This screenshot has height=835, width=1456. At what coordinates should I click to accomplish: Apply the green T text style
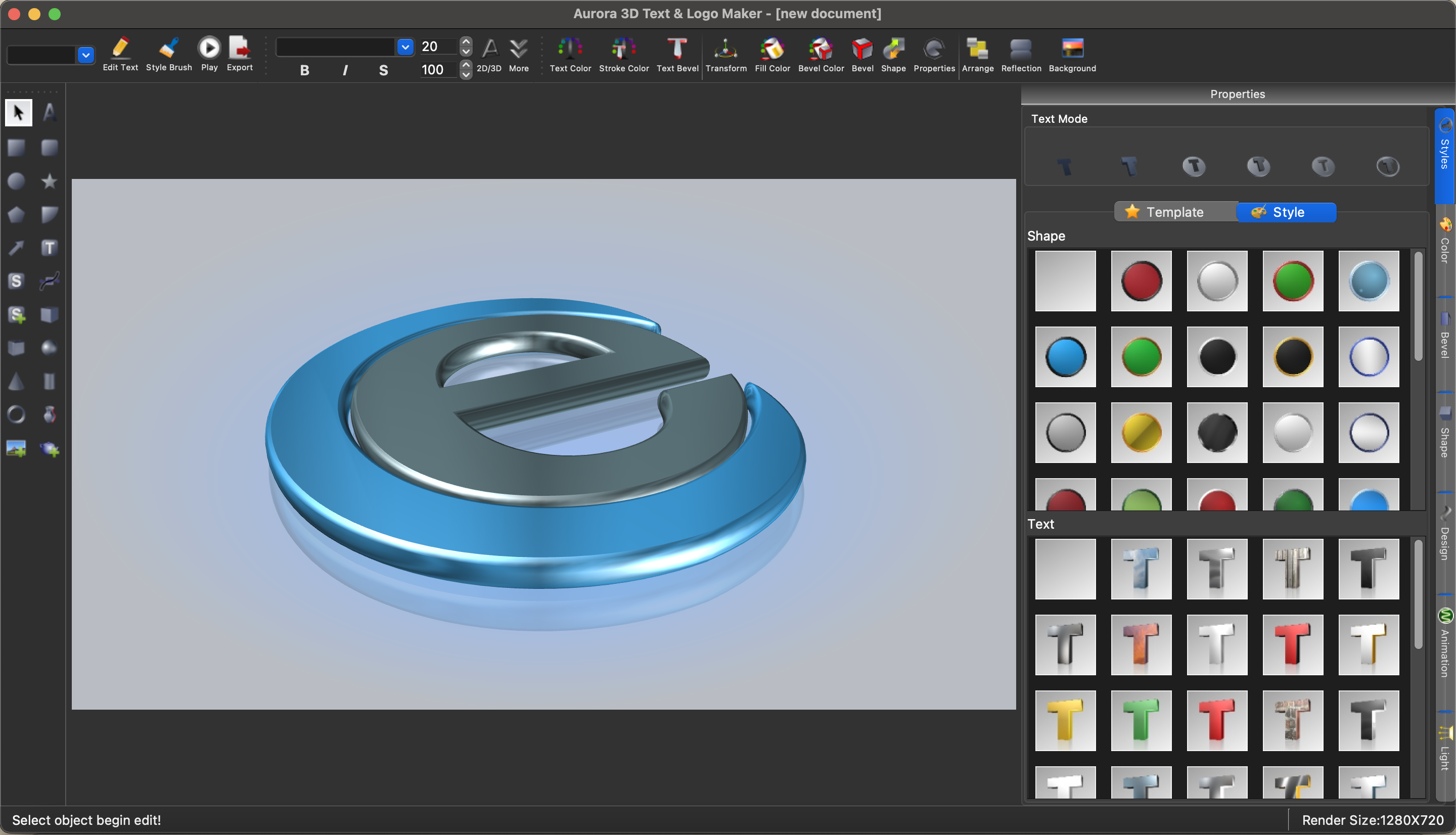coord(1141,721)
